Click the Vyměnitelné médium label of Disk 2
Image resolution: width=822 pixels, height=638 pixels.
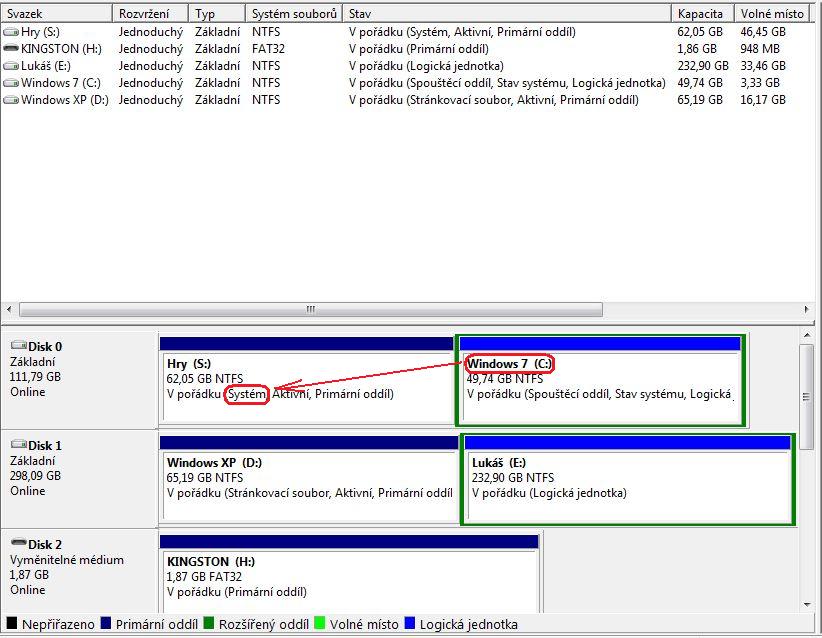[67, 560]
